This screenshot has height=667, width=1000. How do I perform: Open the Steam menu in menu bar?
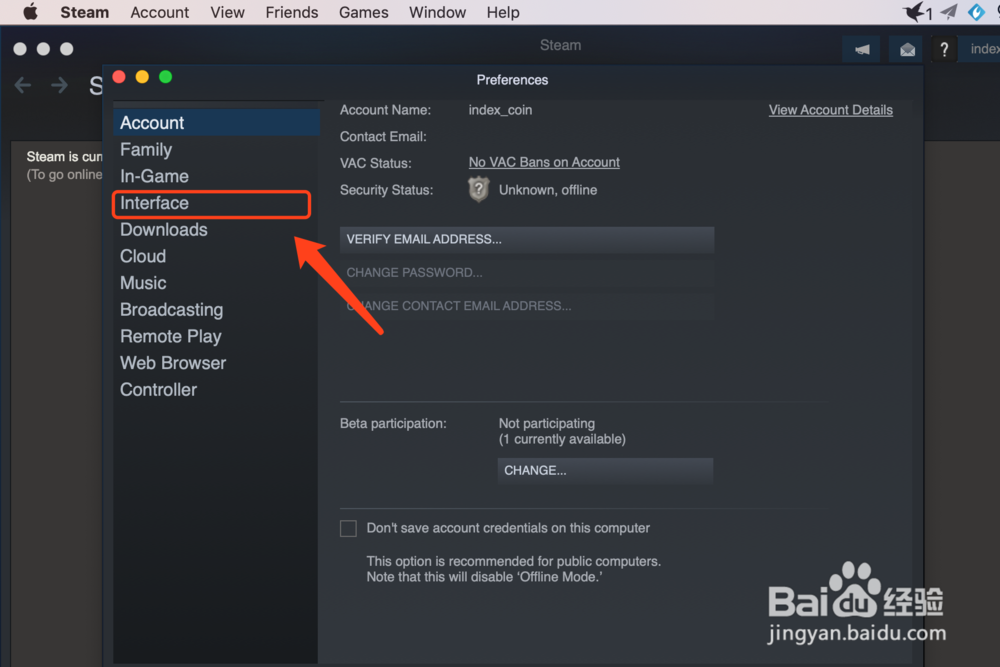[x=84, y=12]
